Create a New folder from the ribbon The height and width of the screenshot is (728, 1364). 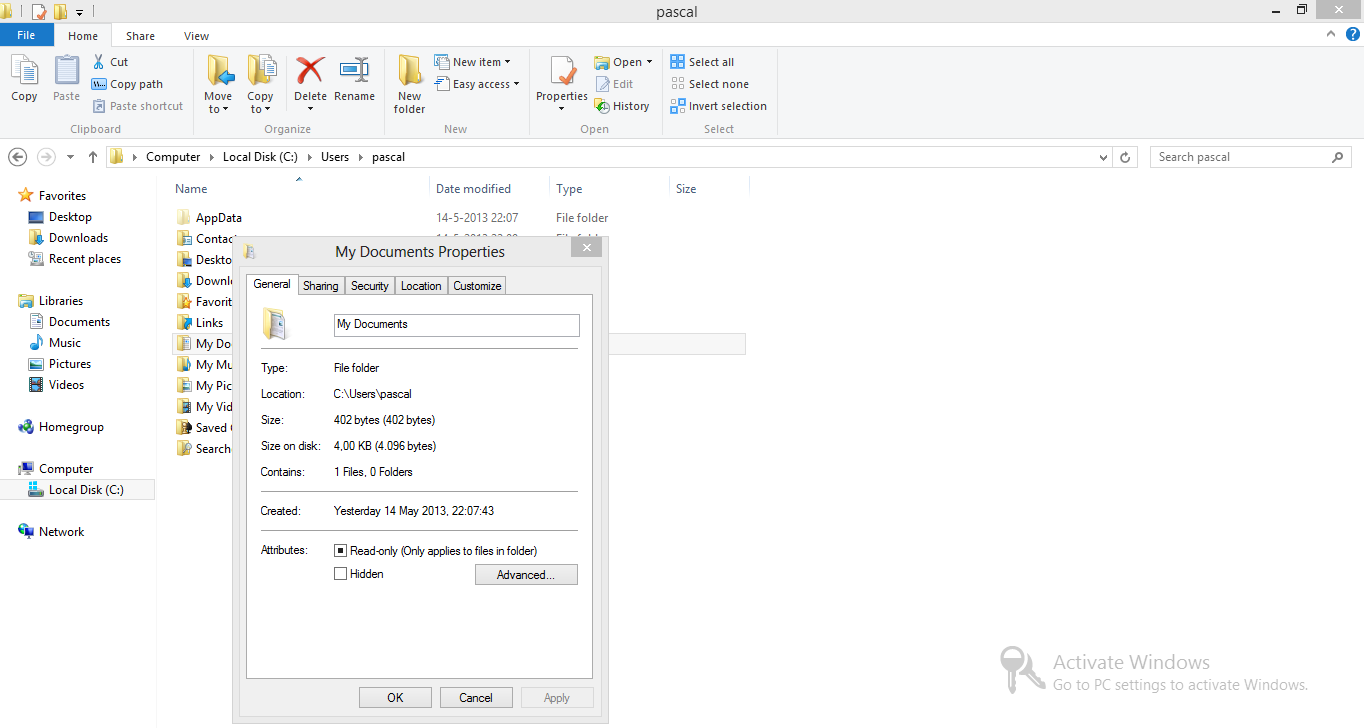pyautogui.click(x=409, y=84)
